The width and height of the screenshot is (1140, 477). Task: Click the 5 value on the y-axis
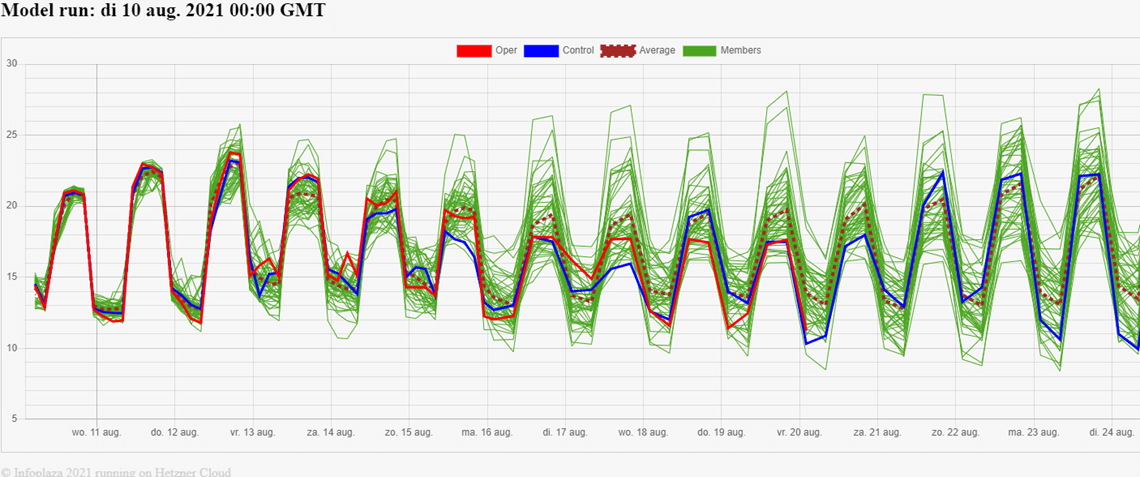point(15,419)
